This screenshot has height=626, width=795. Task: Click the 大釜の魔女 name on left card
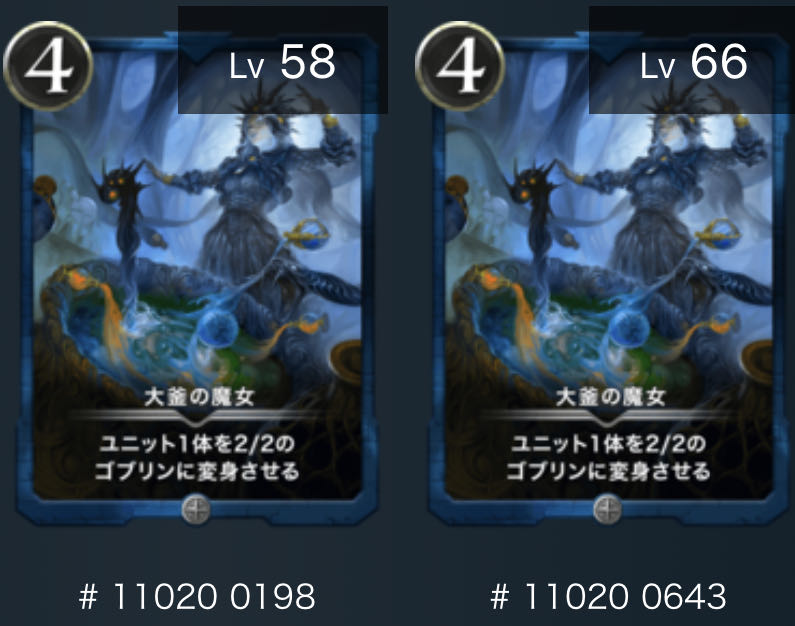click(199, 397)
